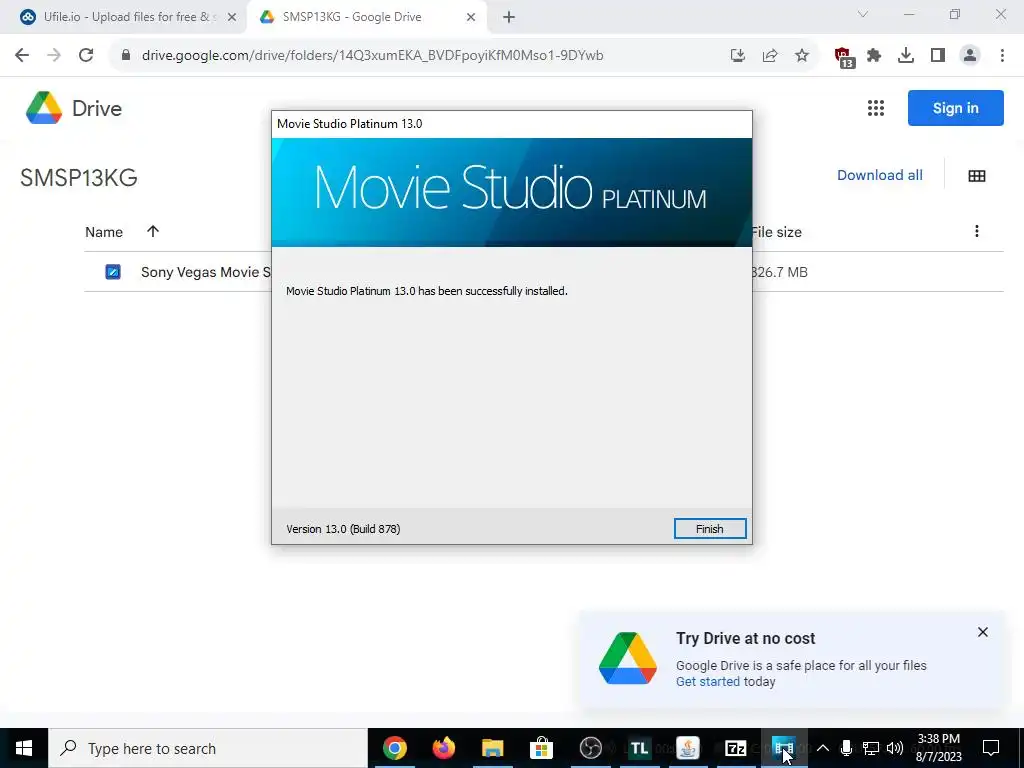Screen dimensions: 1024x768
Task: Open the Extensions puzzle icon
Action: 874,56
